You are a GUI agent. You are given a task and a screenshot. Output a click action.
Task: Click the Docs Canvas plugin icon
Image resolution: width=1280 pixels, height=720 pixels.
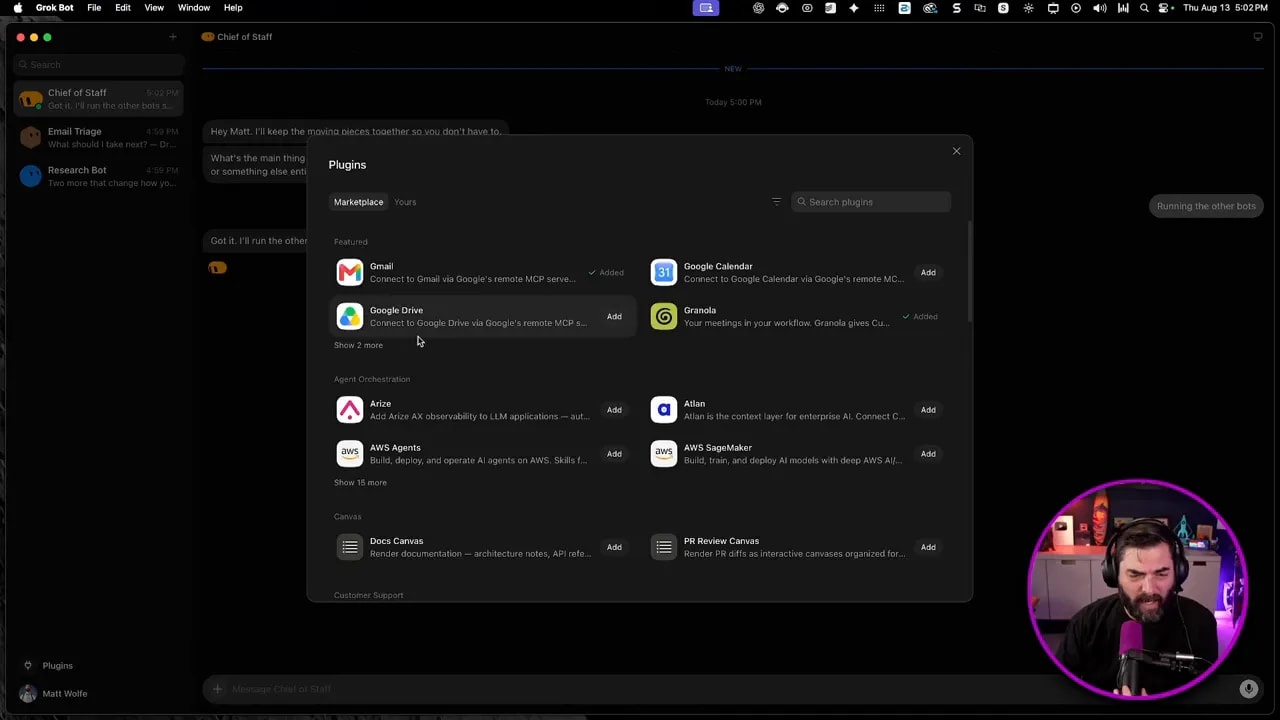click(350, 547)
